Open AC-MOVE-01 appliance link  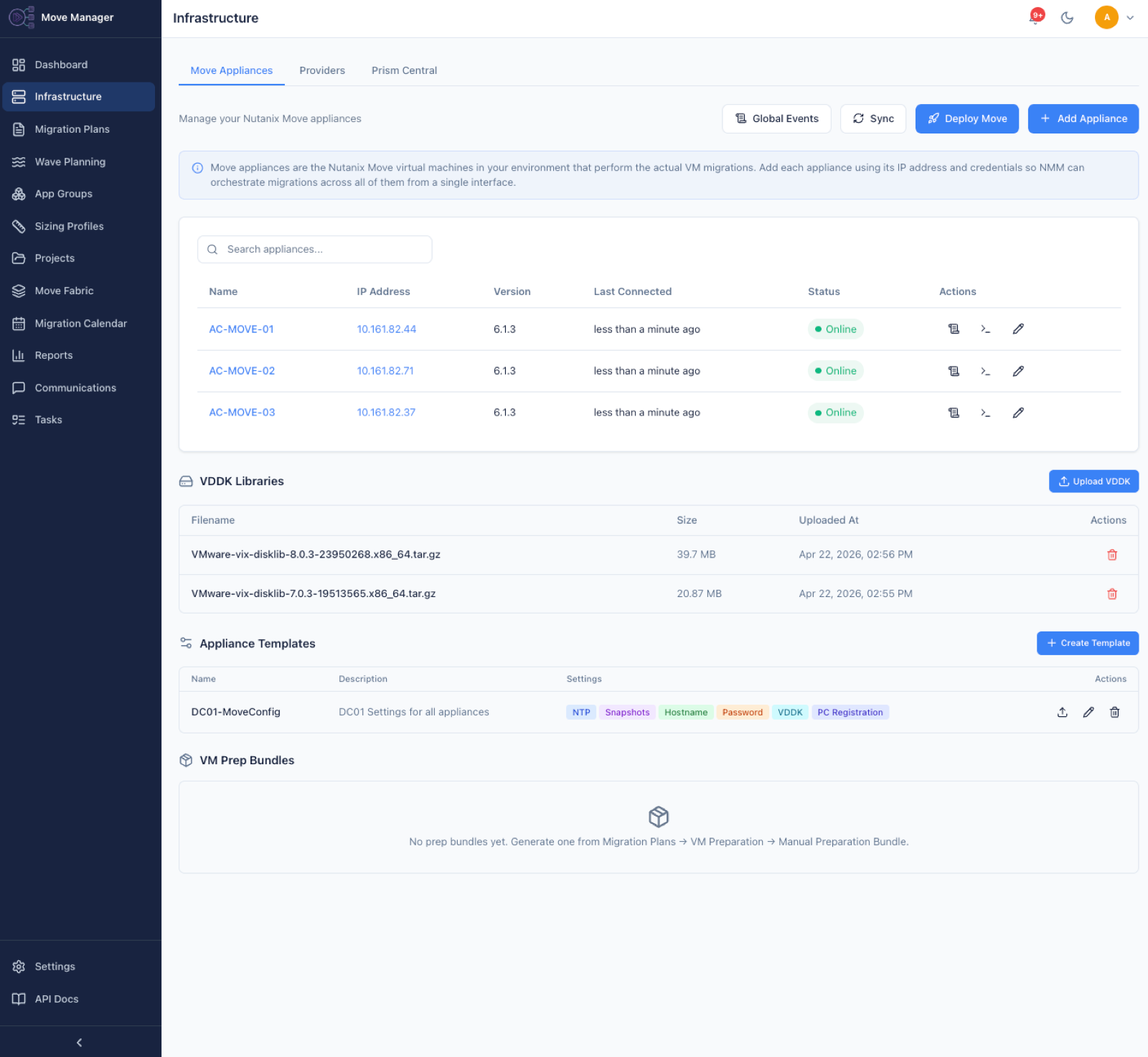pos(241,329)
